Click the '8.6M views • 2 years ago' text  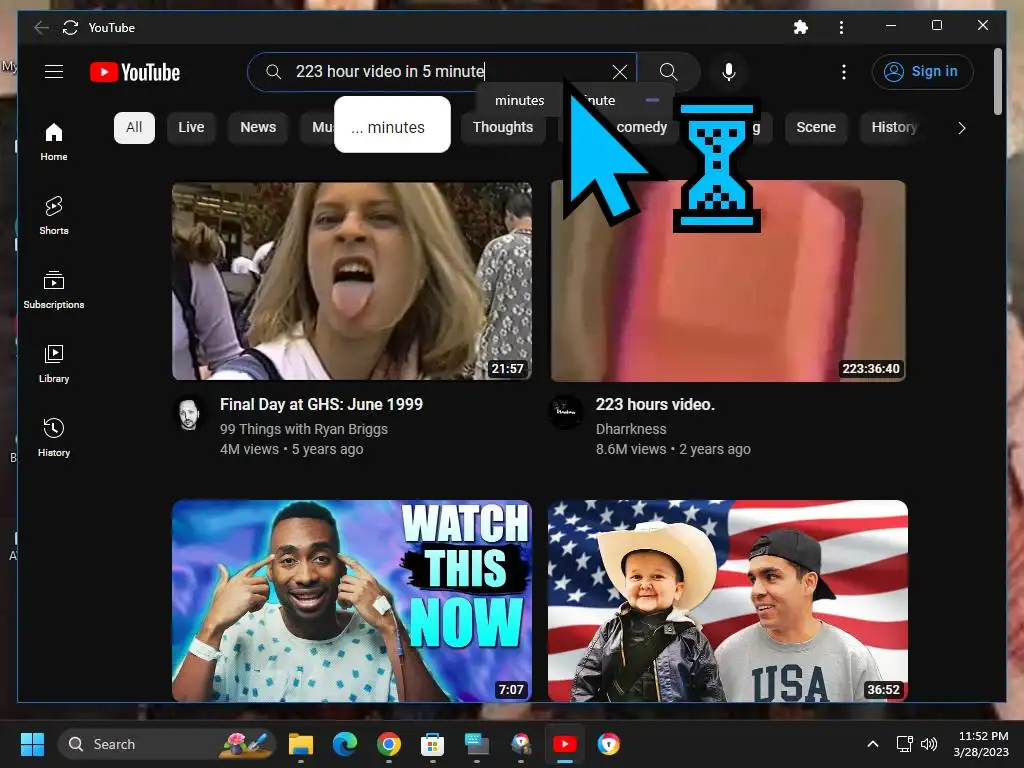tap(673, 449)
